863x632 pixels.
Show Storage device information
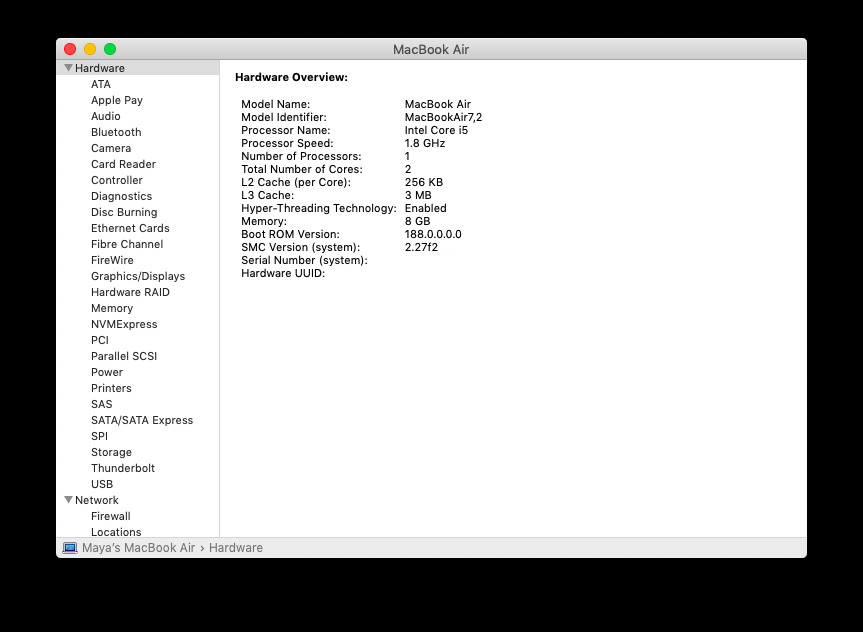coord(111,452)
